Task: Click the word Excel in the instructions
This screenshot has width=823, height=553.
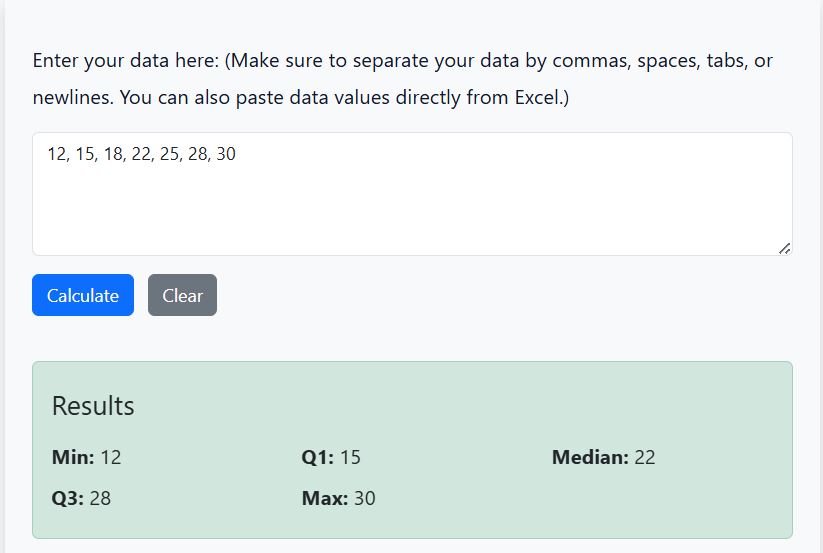Action: 538,99
